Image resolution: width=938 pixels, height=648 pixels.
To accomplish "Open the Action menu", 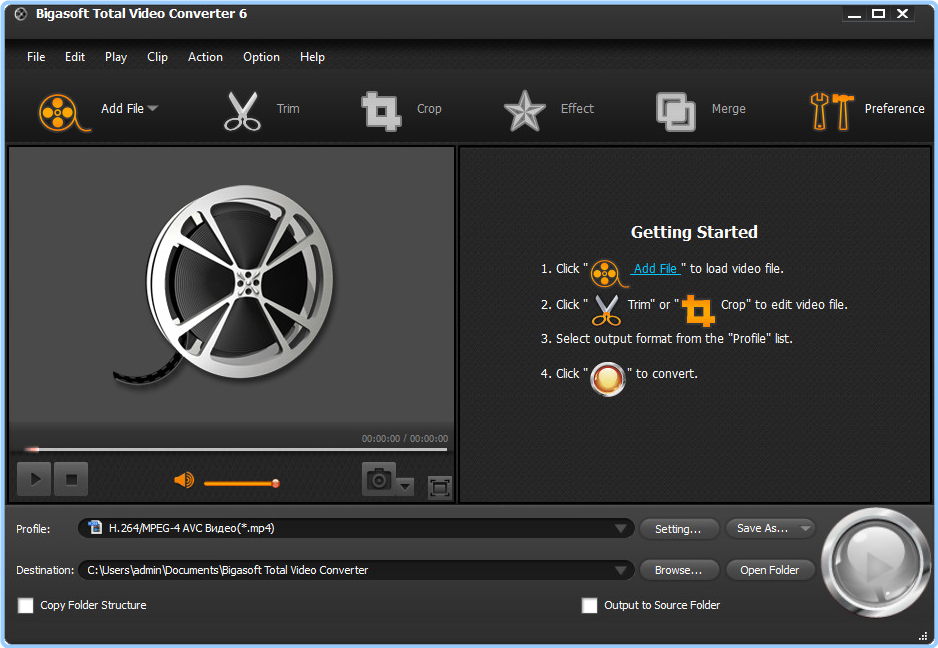I will 205,57.
